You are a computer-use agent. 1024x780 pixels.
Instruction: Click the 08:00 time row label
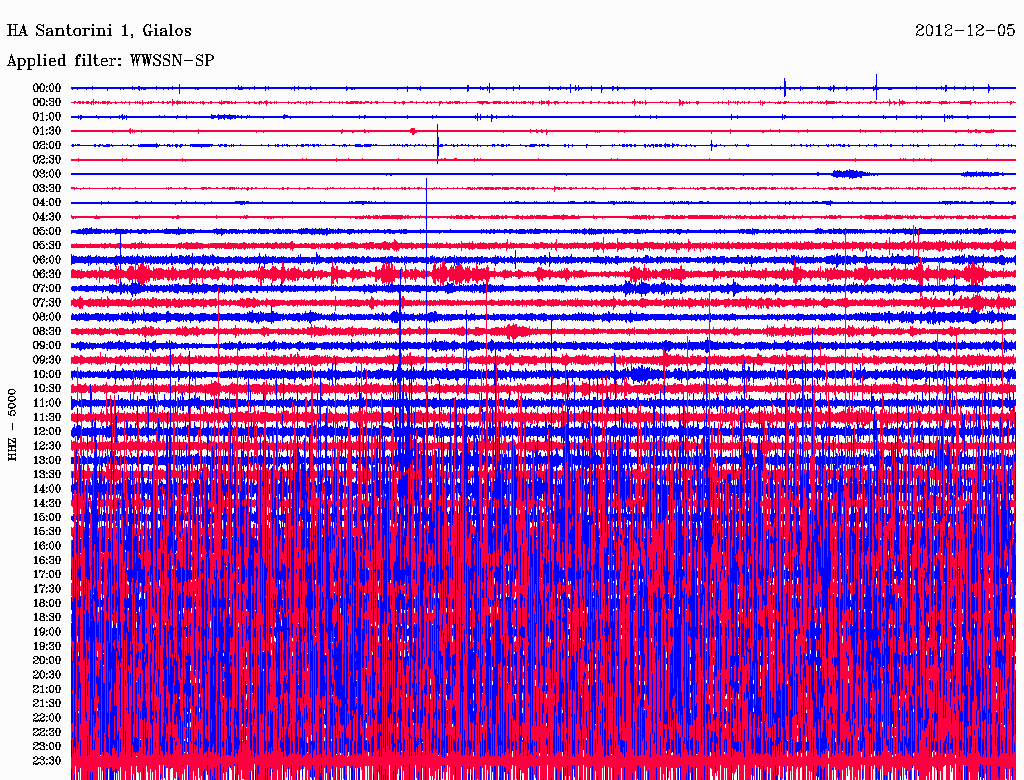(47, 317)
